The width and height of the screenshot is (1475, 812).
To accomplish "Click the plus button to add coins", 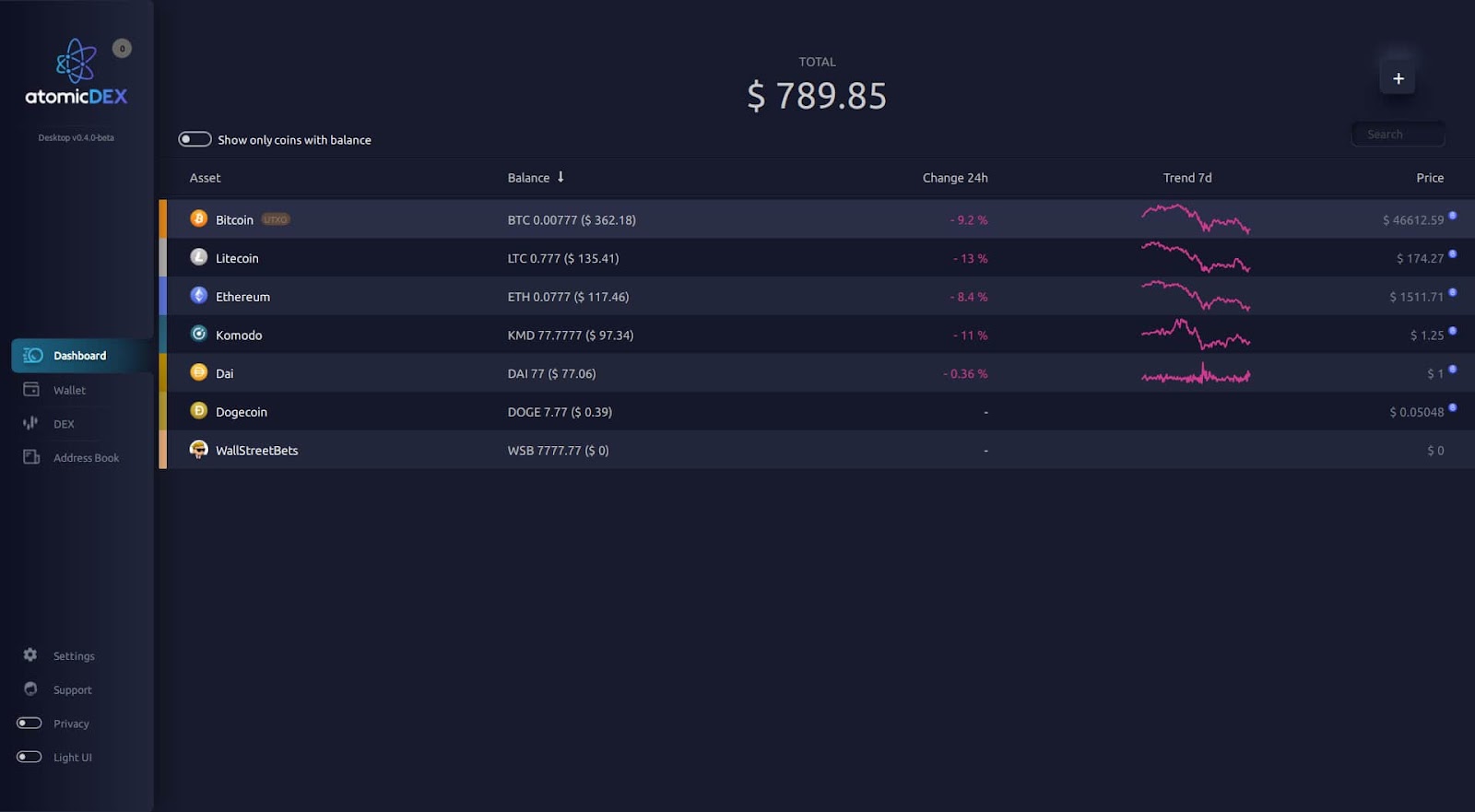I will pyautogui.click(x=1398, y=78).
